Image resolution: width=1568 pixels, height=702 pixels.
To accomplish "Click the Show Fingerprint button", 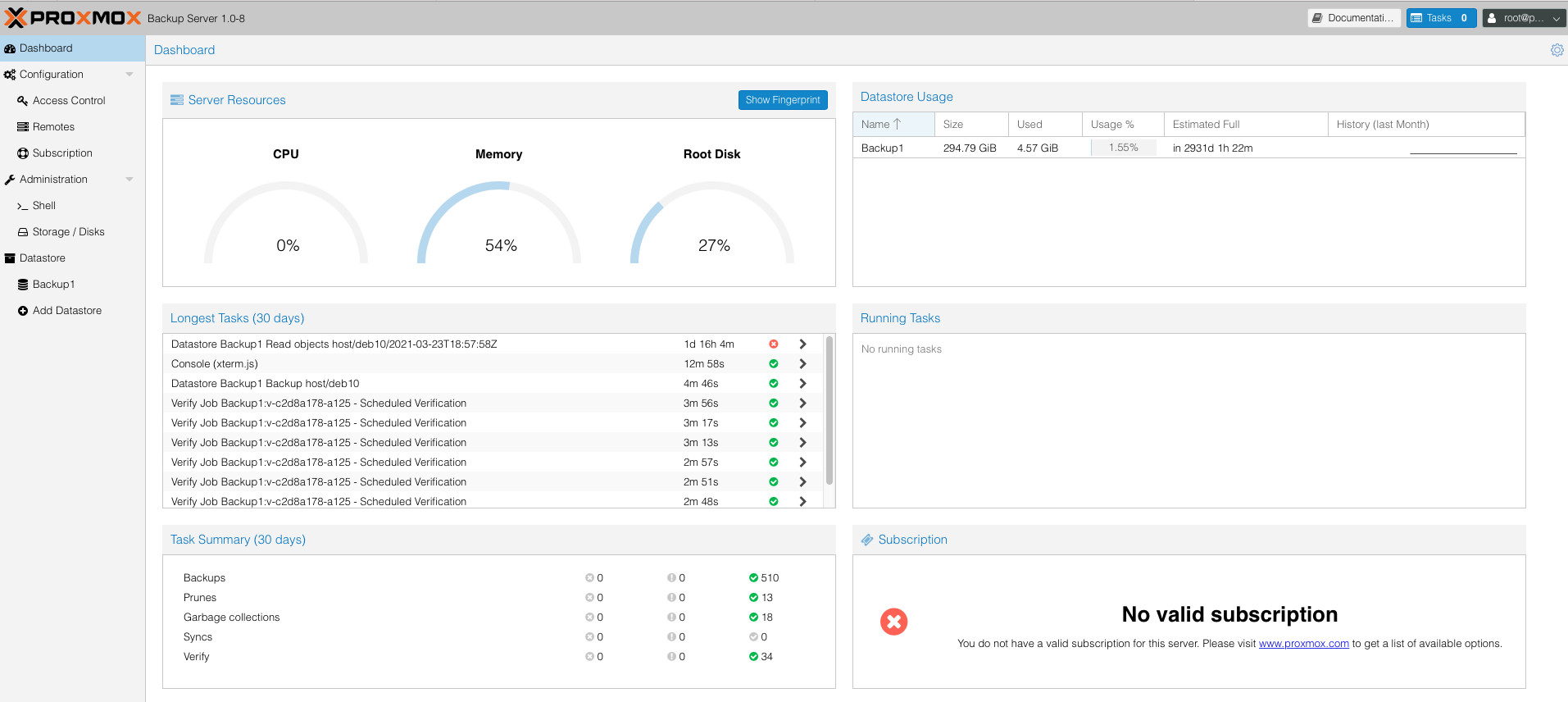I will pos(783,100).
